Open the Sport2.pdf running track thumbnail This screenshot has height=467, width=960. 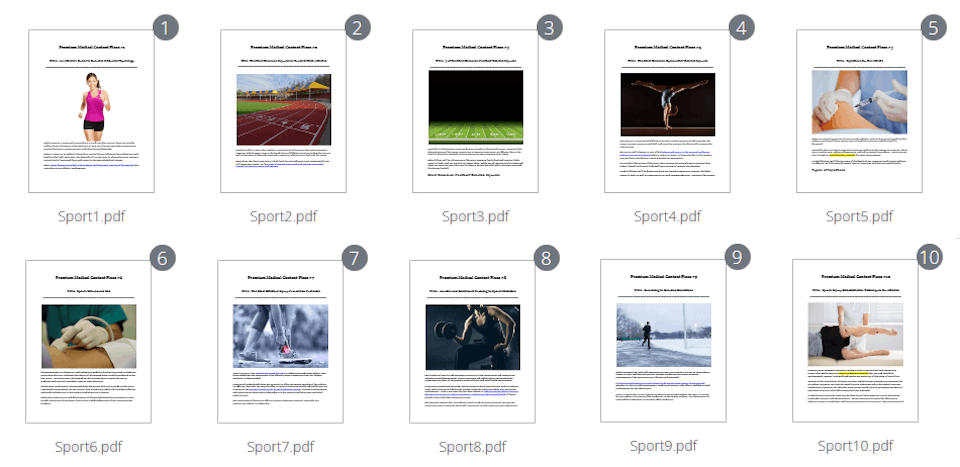(x=283, y=111)
